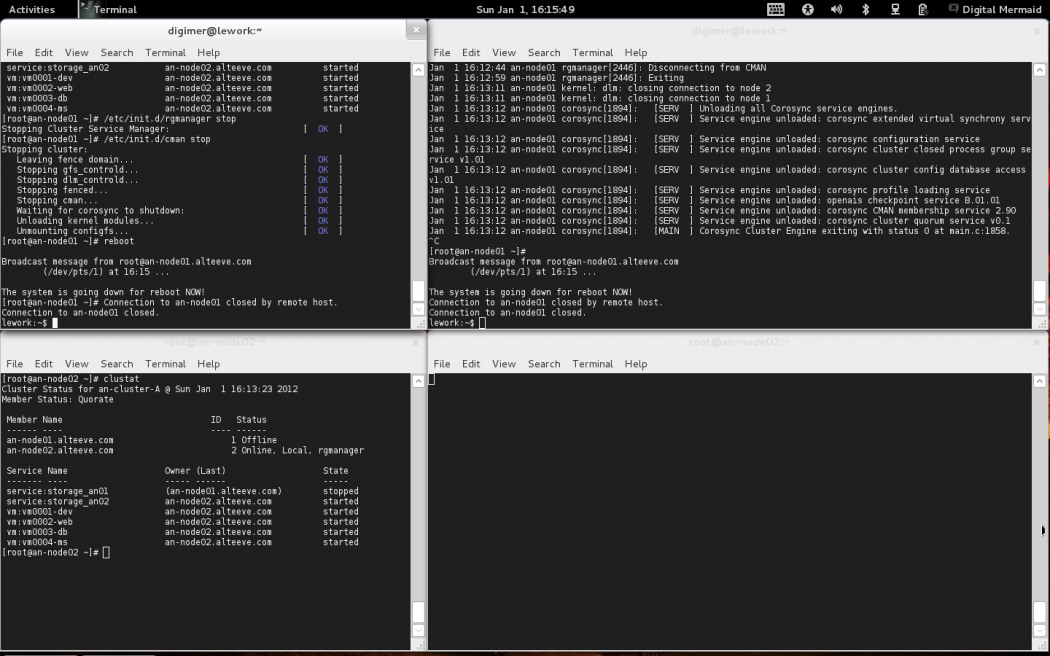Close the active digimer@lework terminal window
Screen dimensions: 1050x656
point(416,30)
